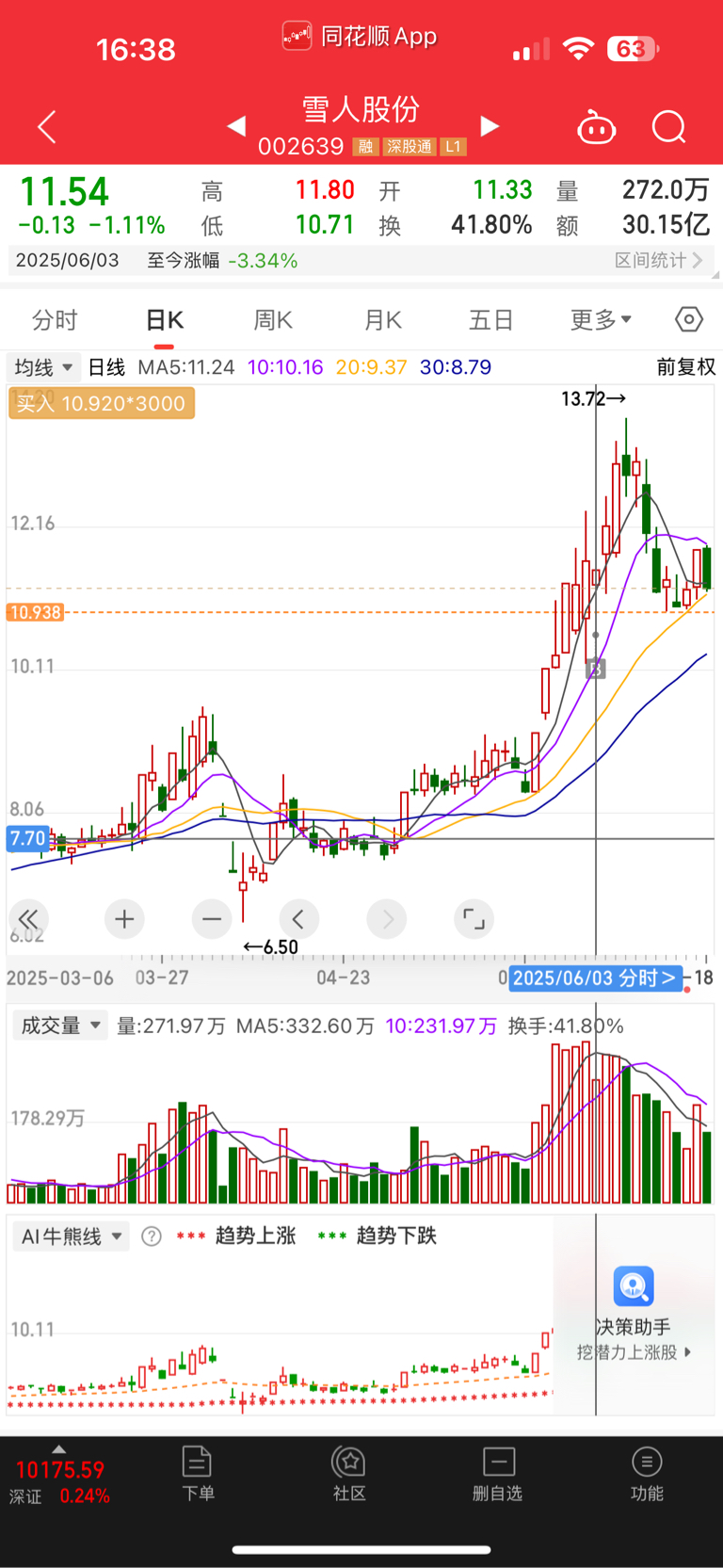
Task: Tap the MA5:11.24 value
Action: click(186, 367)
